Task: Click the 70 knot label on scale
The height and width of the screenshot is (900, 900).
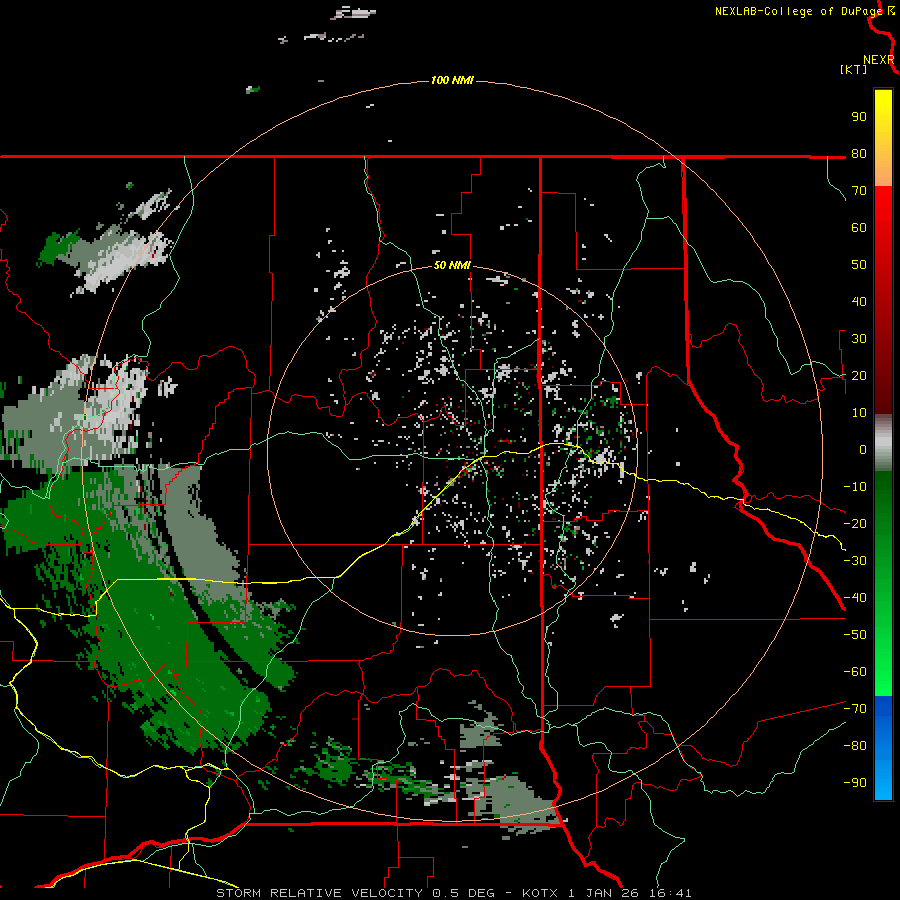Action: pyautogui.click(x=859, y=191)
